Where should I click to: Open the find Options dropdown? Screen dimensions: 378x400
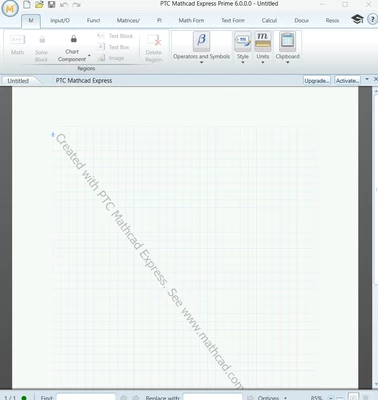272,398
